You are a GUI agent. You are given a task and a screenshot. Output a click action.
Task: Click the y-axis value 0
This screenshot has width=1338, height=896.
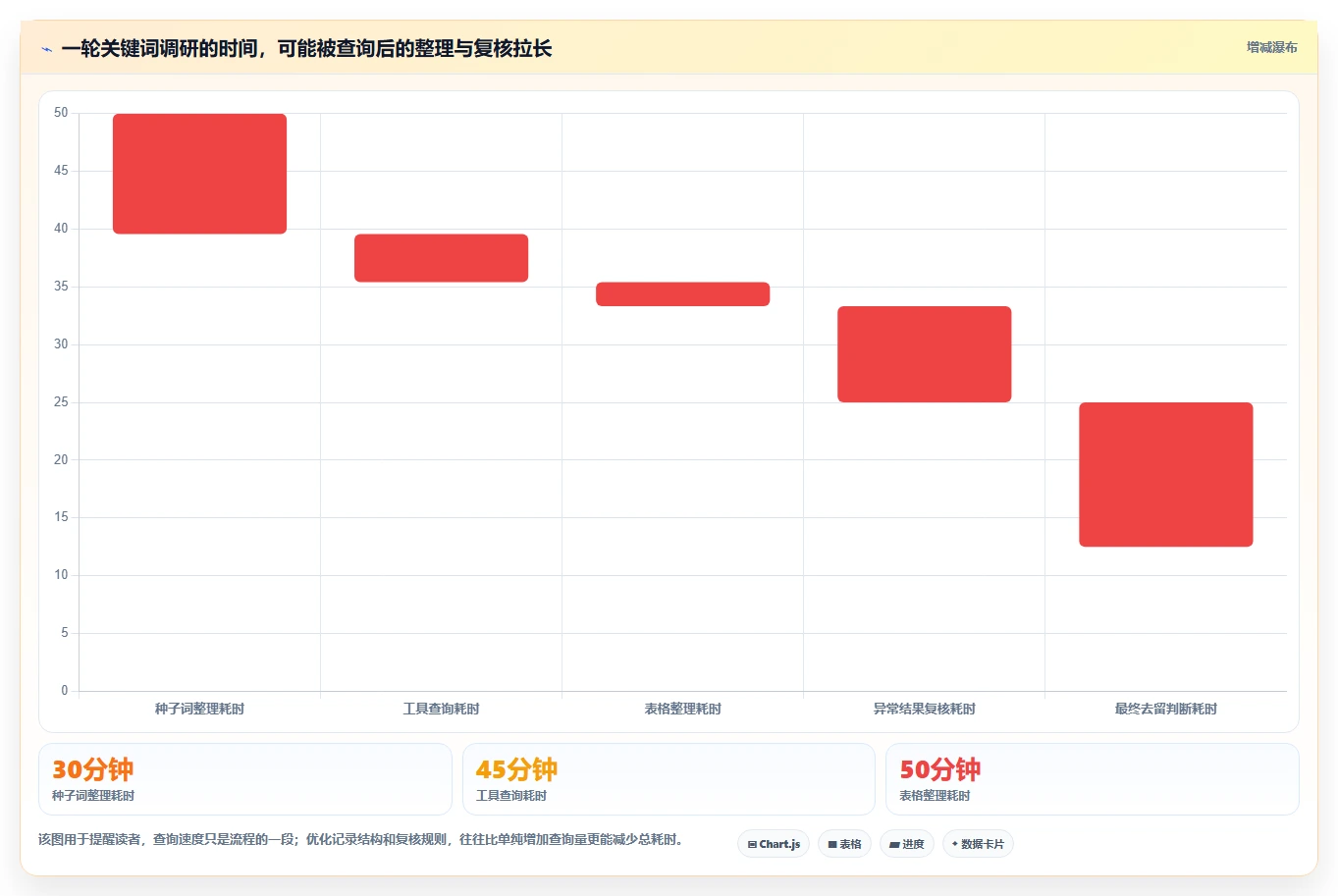click(x=65, y=691)
